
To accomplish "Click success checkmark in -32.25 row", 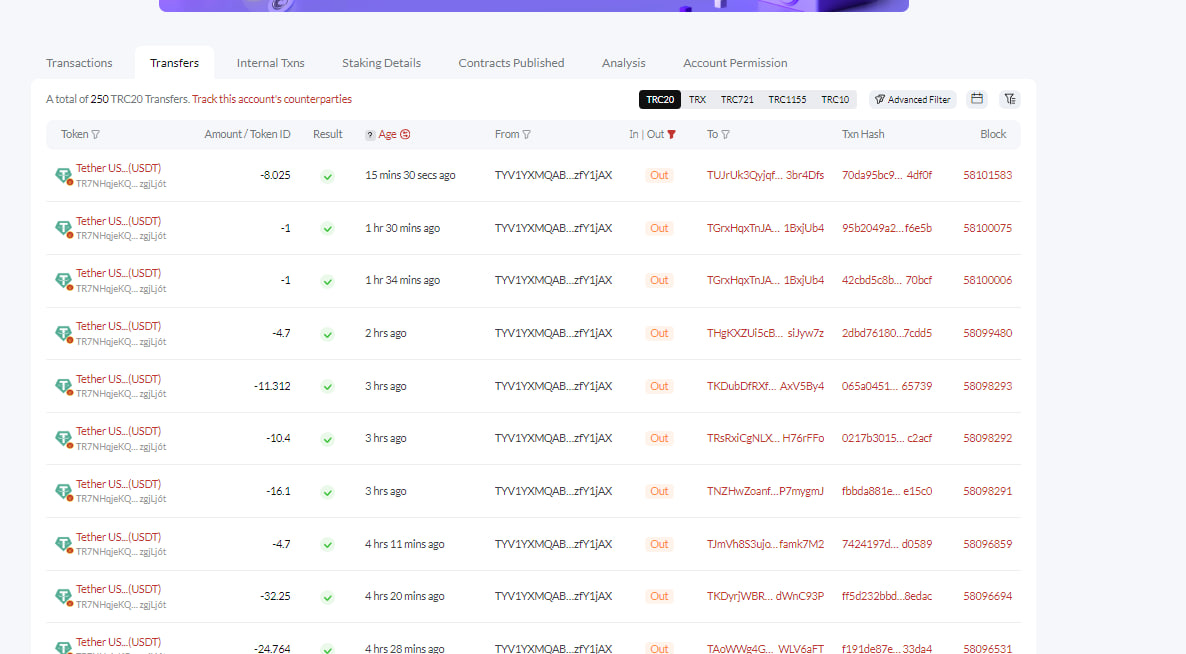I will coord(328,597).
